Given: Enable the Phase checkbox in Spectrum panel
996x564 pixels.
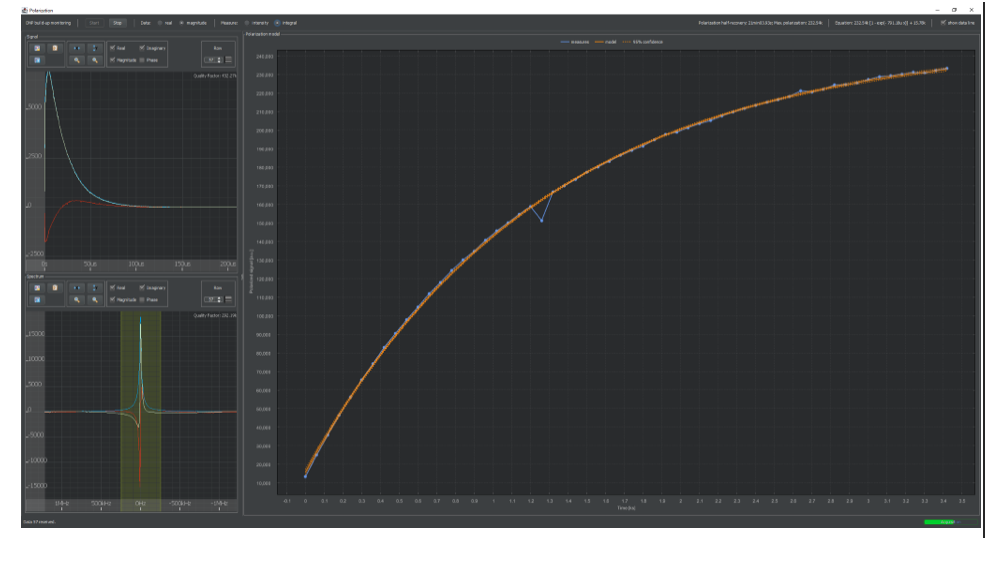Looking at the screenshot, I should pyautogui.click(x=143, y=299).
